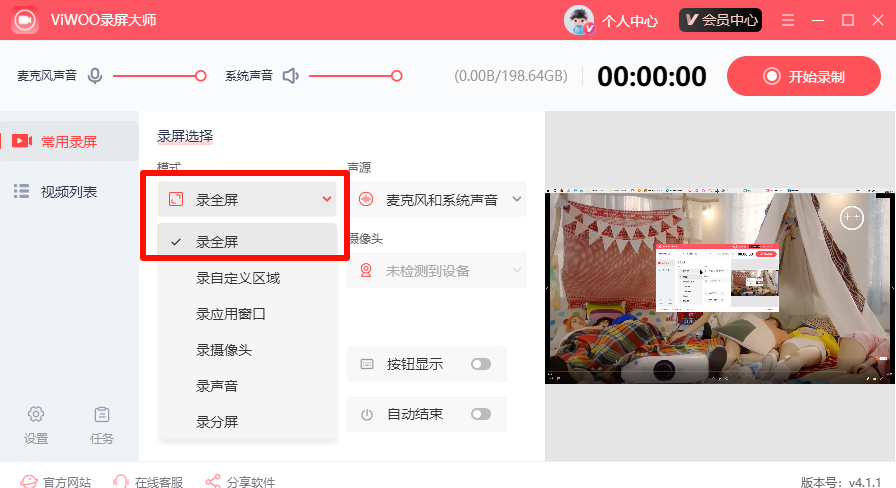Adjust the 系统声音 volume slider handle
This screenshot has height=488, width=896.
click(x=397, y=76)
